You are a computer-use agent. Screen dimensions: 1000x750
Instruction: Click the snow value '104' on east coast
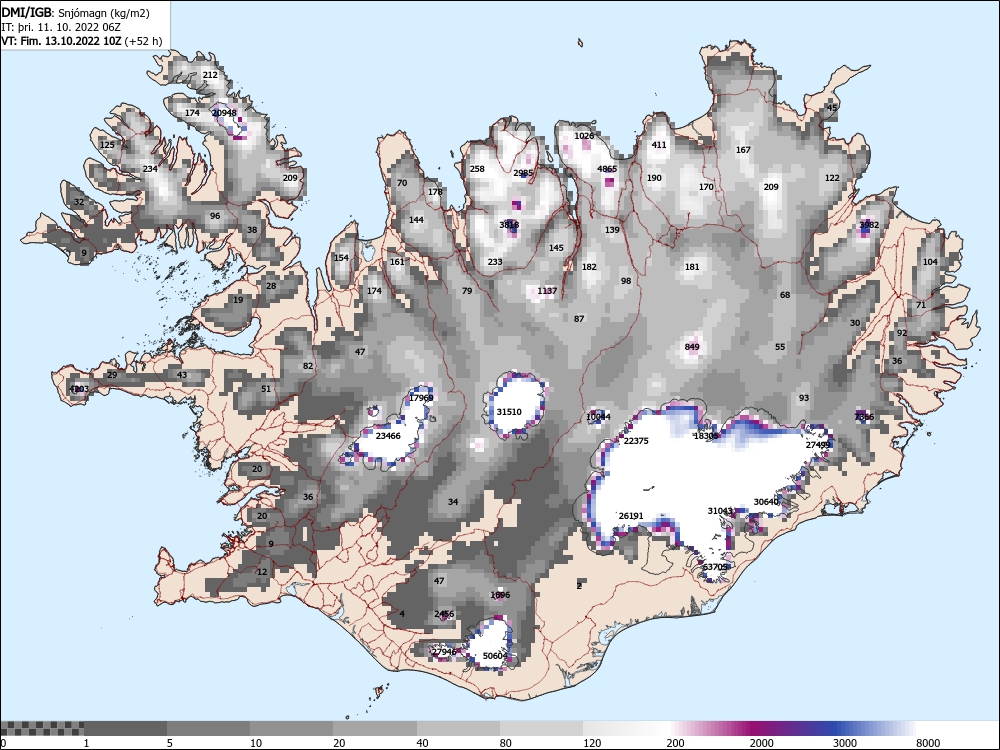pyautogui.click(x=930, y=262)
